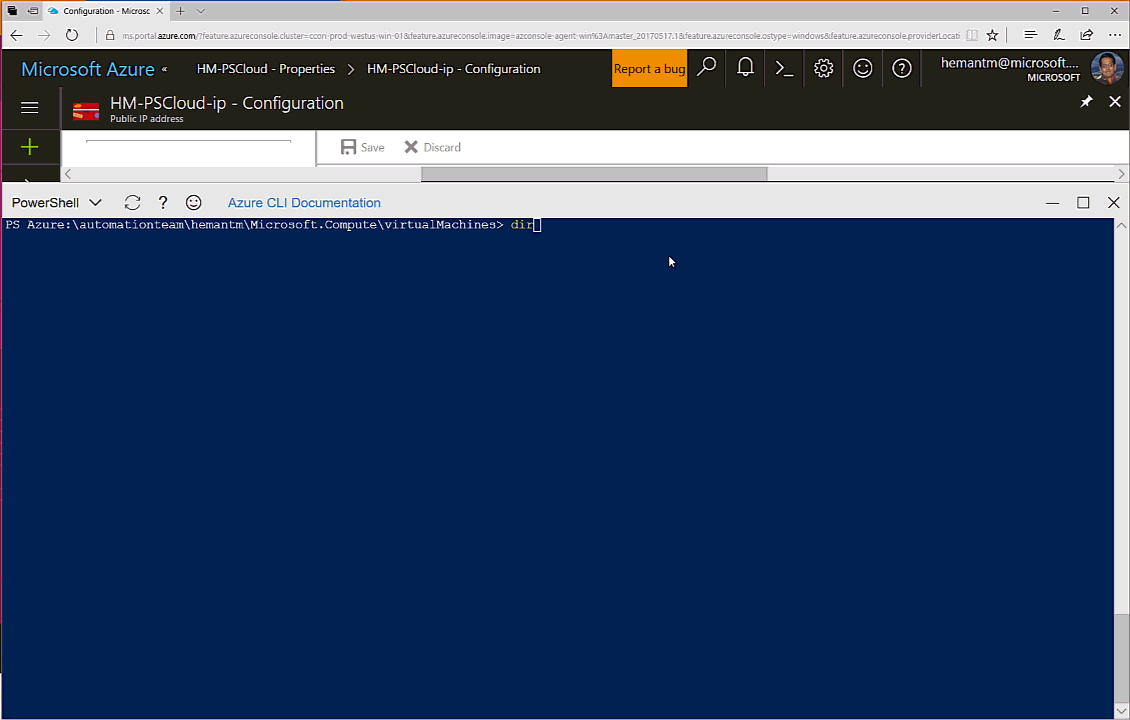Click the PowerShell prompt path text

tap(254, 225)
